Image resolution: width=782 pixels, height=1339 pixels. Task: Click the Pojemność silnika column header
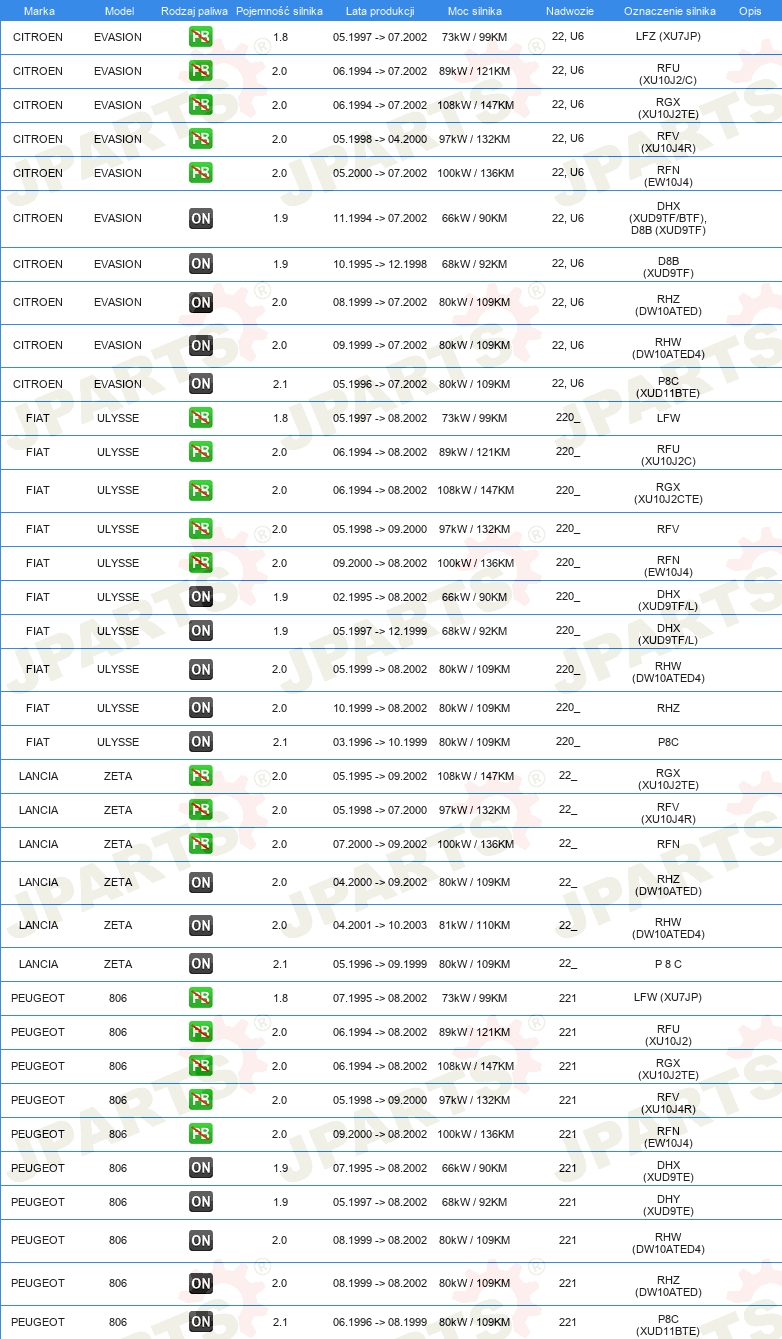(x=279, y=10)
